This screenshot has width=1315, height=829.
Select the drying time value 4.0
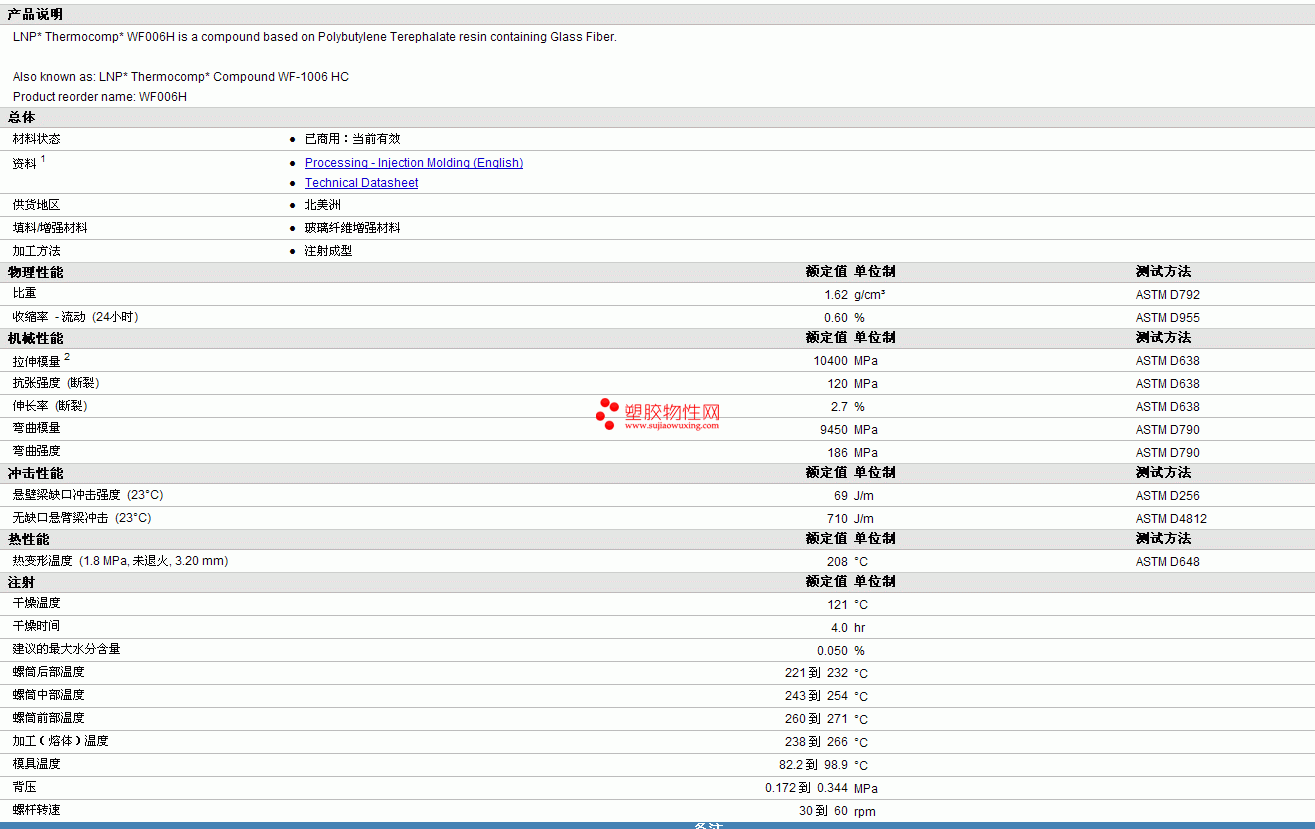coord(839,628)
